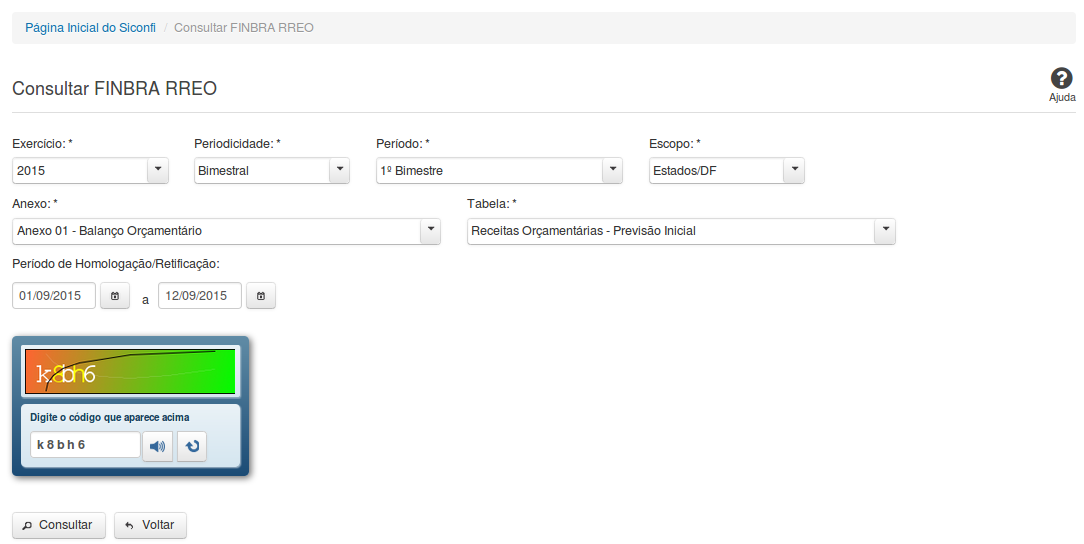Viewport: 1084px width, 544px height.
Task: Click the start date field 01/09/2015
Action: 54,296
